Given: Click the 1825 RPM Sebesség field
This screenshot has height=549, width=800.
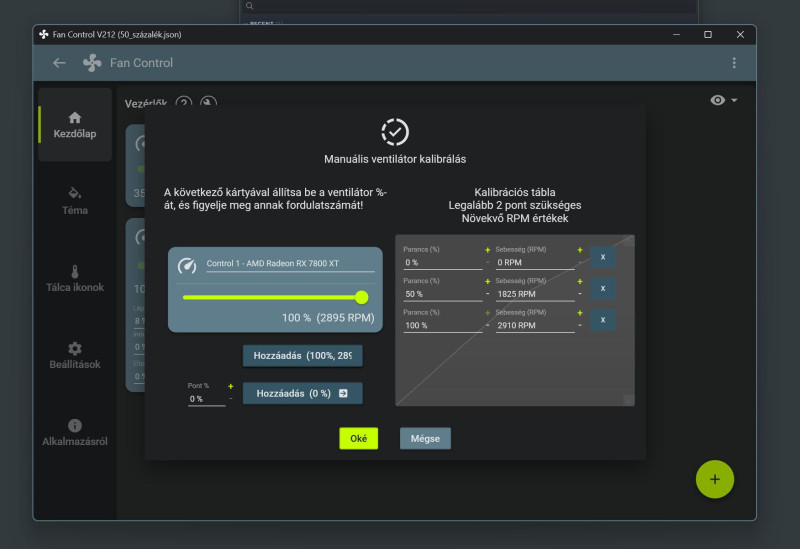Looking at the screenshot, I should click(x=535, y=294).
